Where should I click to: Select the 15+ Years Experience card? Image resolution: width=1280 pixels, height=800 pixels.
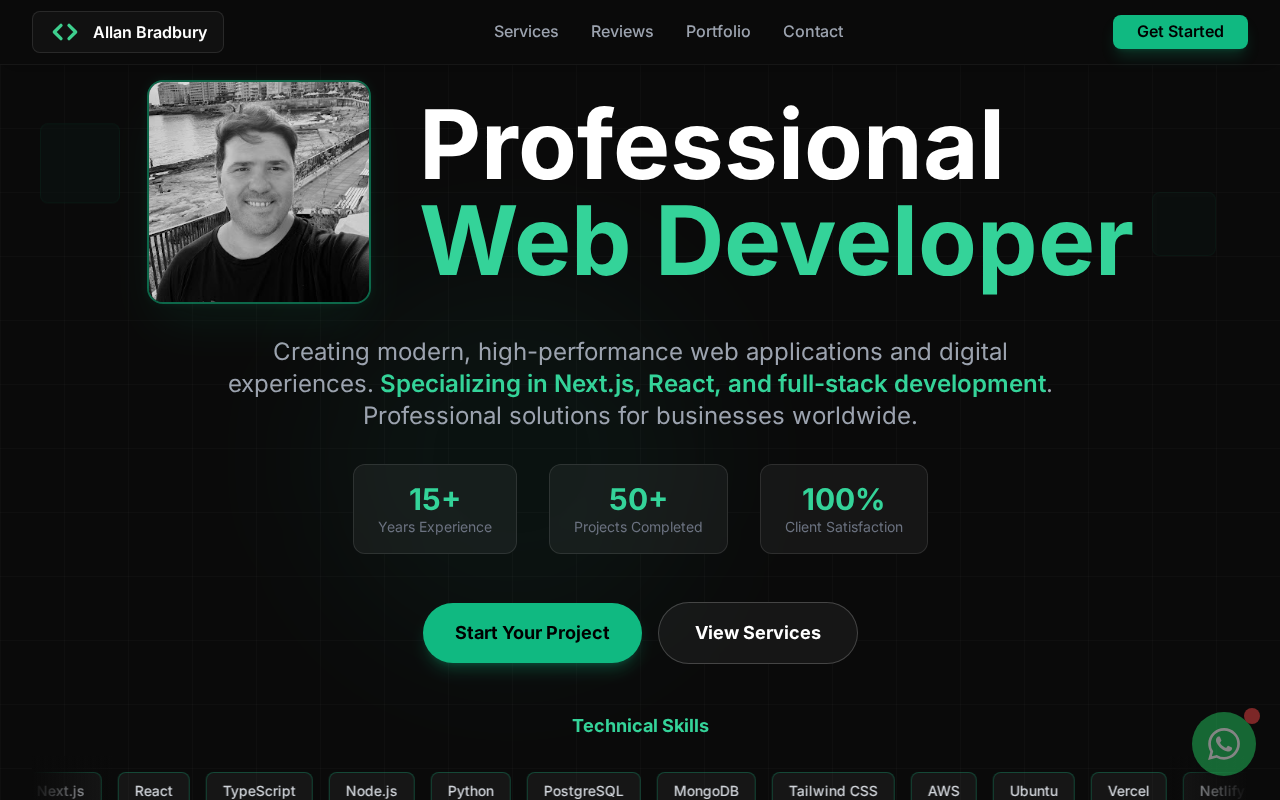435,509
